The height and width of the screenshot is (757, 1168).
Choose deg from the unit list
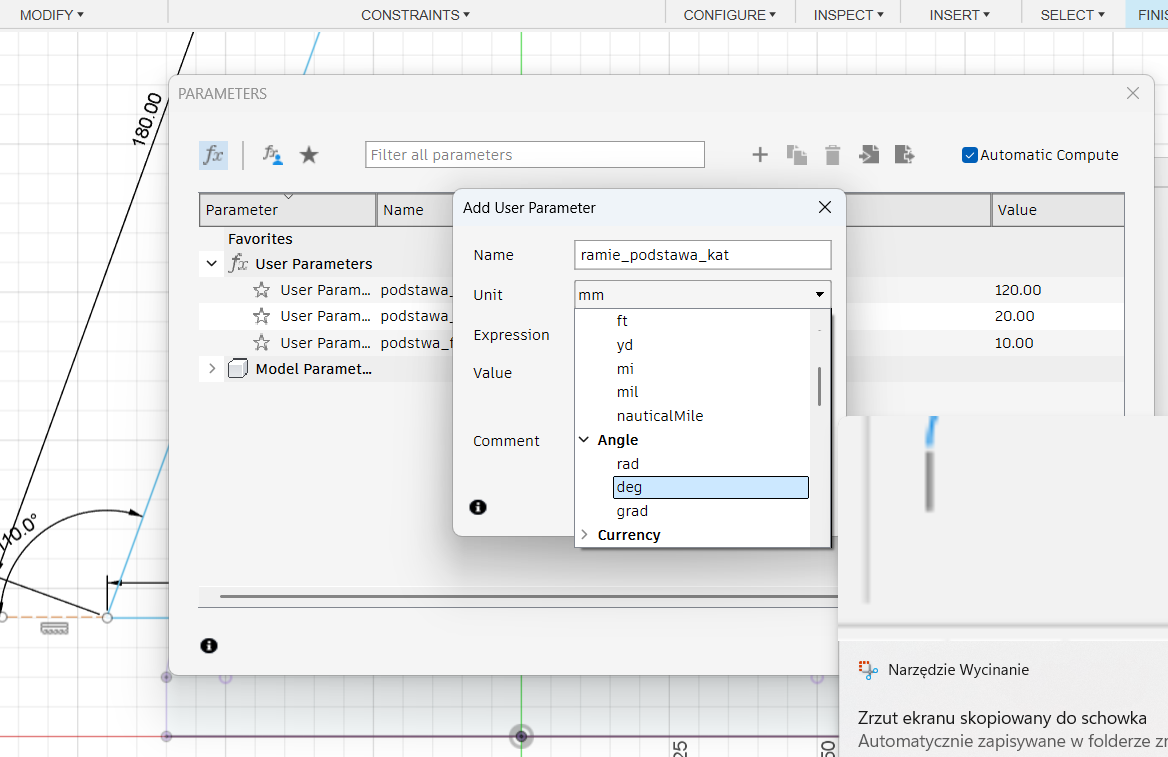(x=710, y=487)
